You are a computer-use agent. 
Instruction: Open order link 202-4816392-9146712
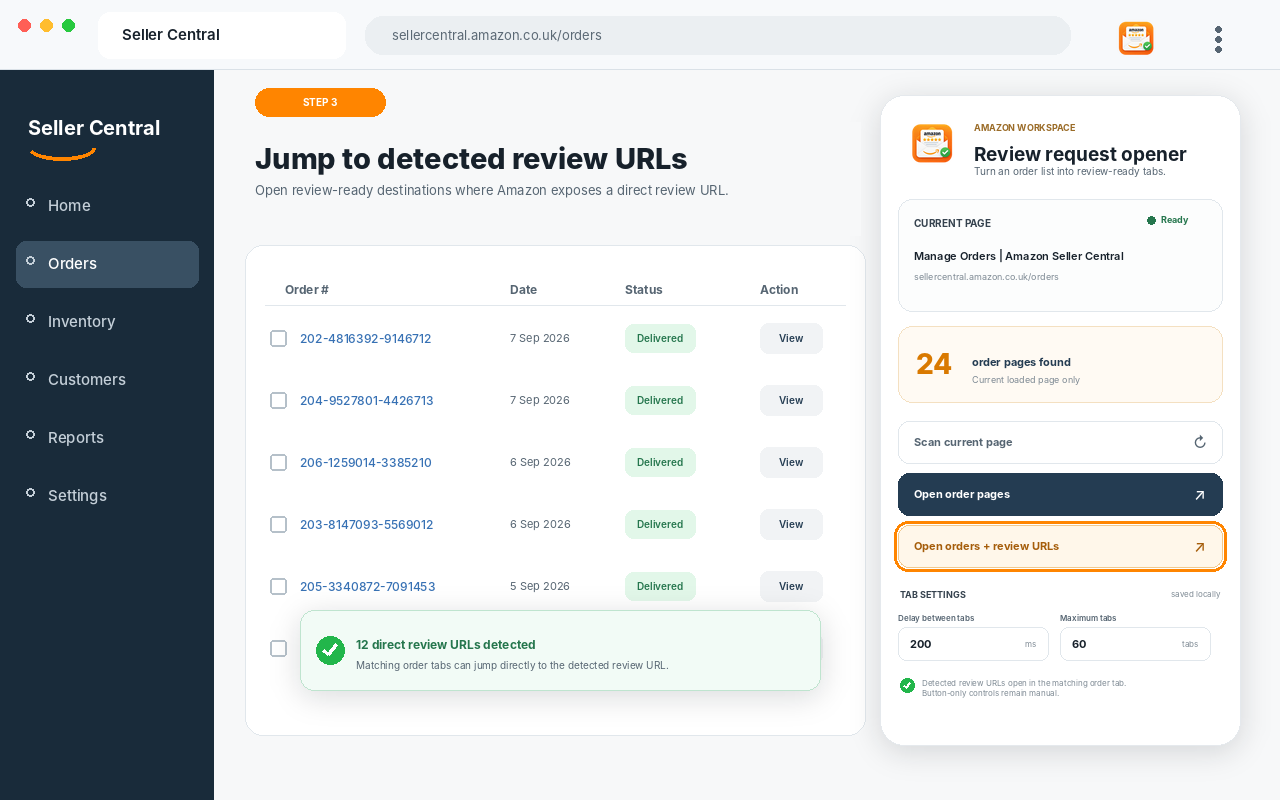tap(365, 339)
